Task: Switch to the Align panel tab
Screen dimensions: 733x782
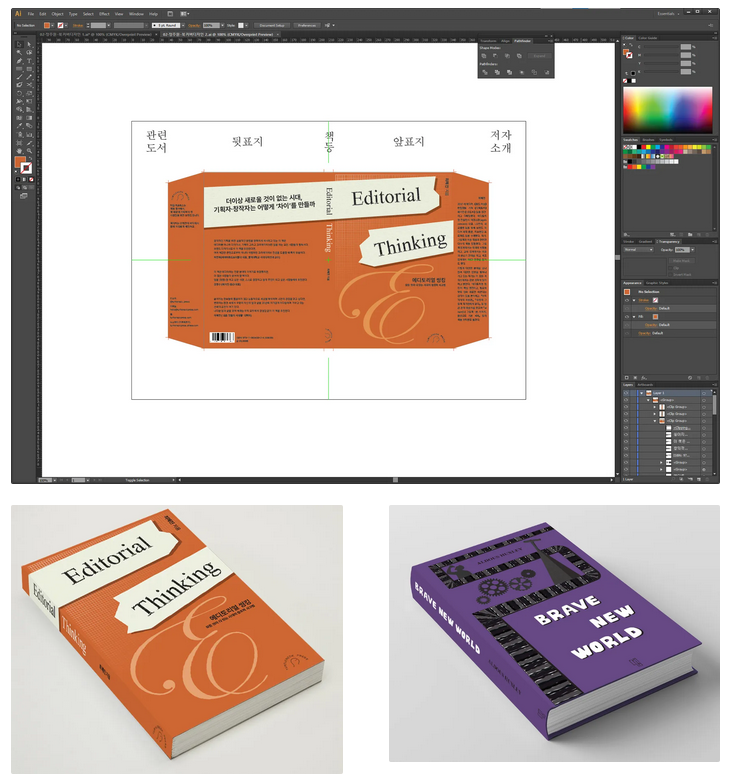Action: pos(505,41)
